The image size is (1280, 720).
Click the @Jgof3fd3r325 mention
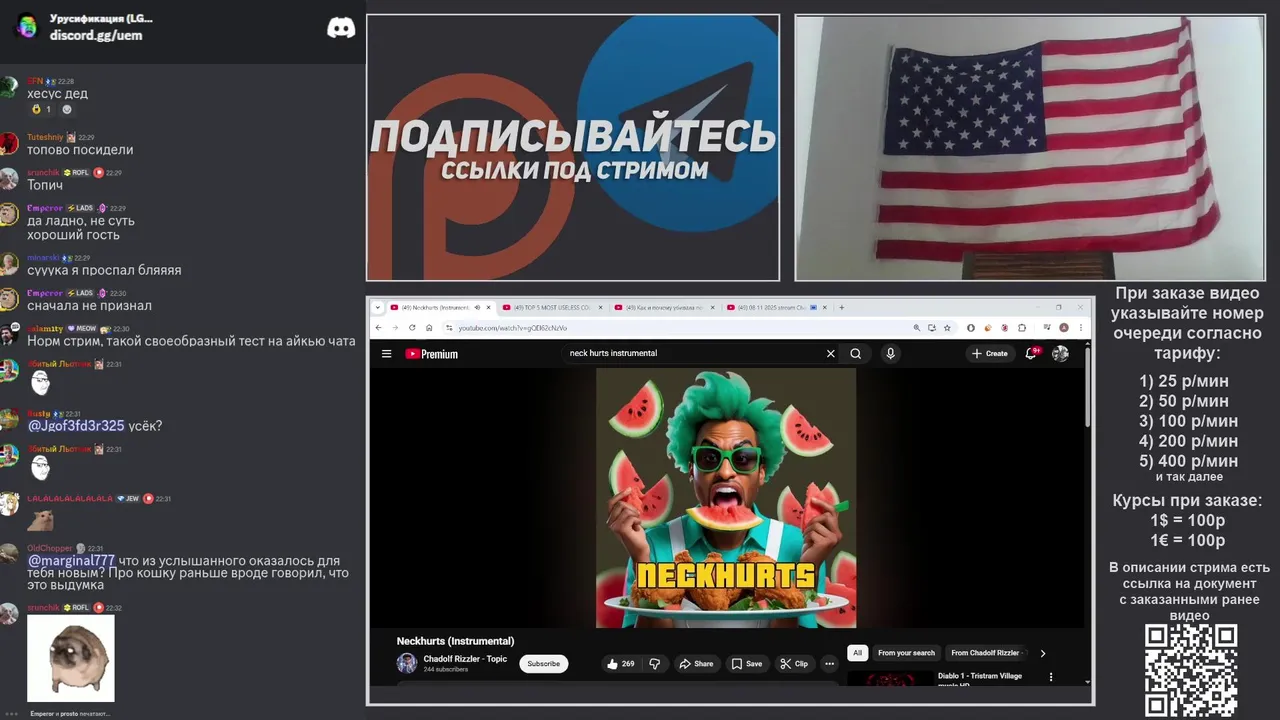[76, 426]
